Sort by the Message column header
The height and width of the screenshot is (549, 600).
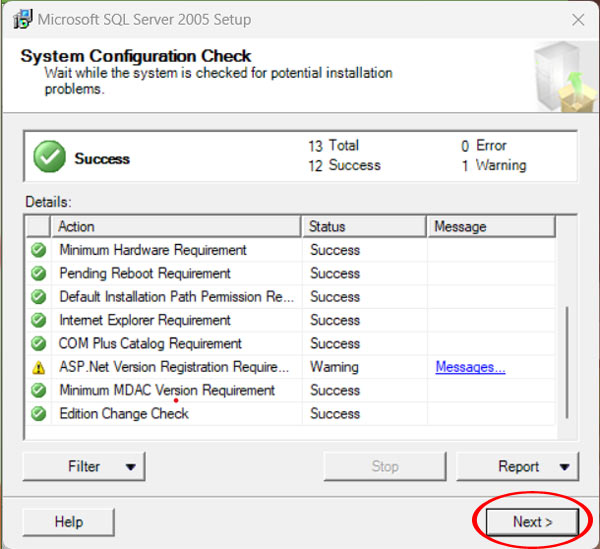[491, 226]
